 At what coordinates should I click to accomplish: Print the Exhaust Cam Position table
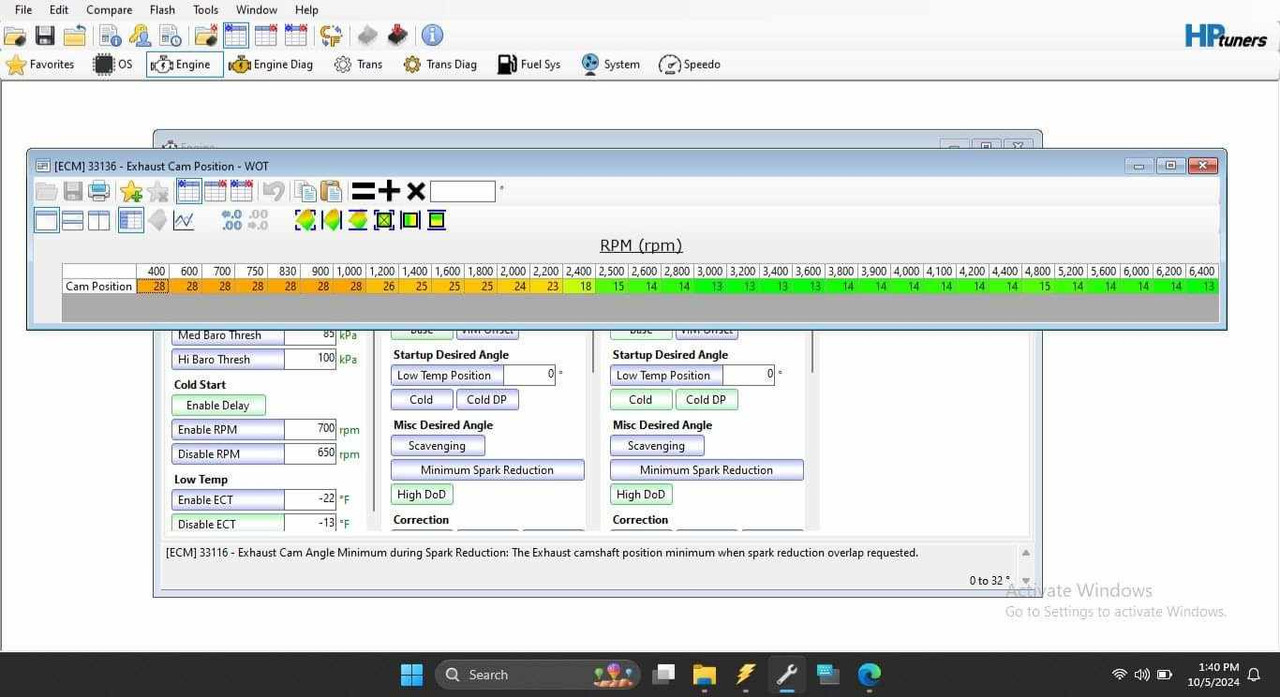(99, 191)
